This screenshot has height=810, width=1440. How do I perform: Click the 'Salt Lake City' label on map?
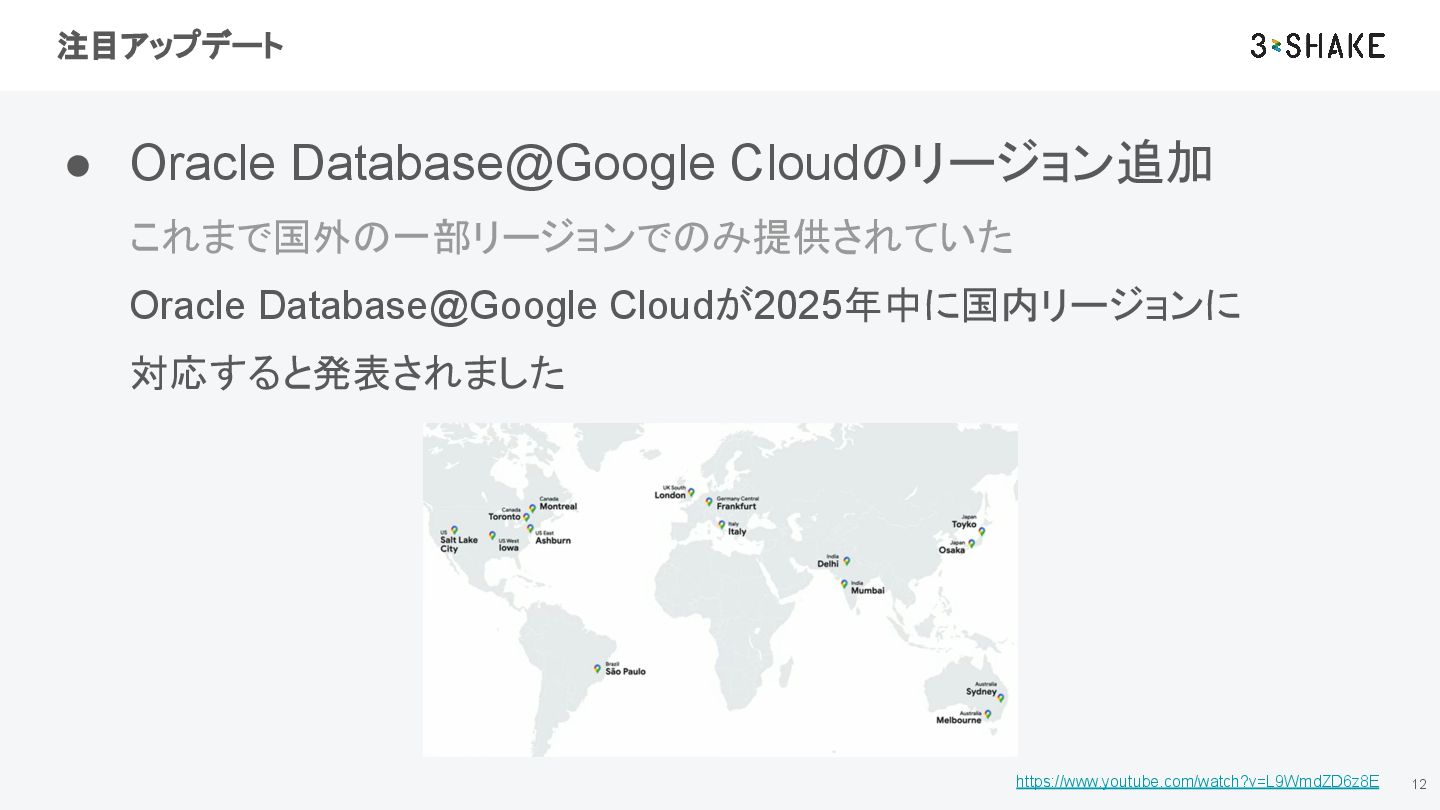coord(459,544)
